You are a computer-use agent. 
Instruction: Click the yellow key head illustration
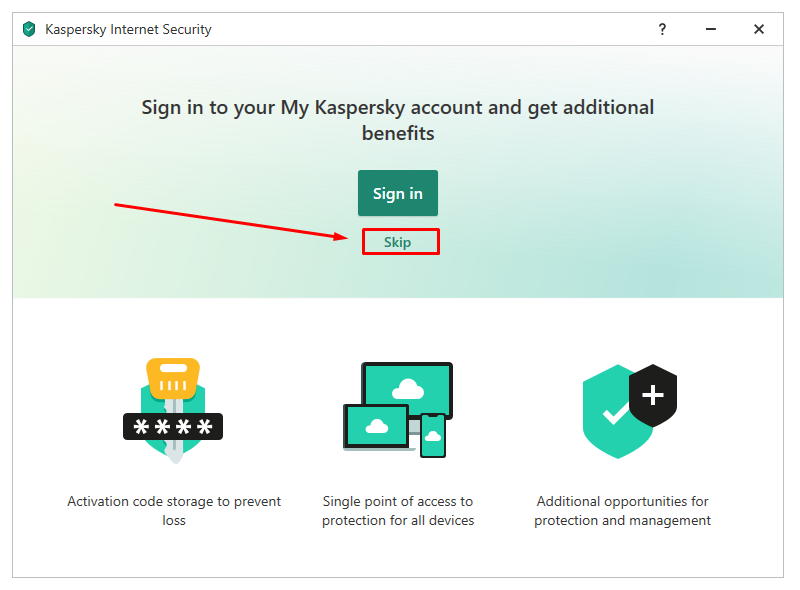pyautogui.click(x=173, y=378)
